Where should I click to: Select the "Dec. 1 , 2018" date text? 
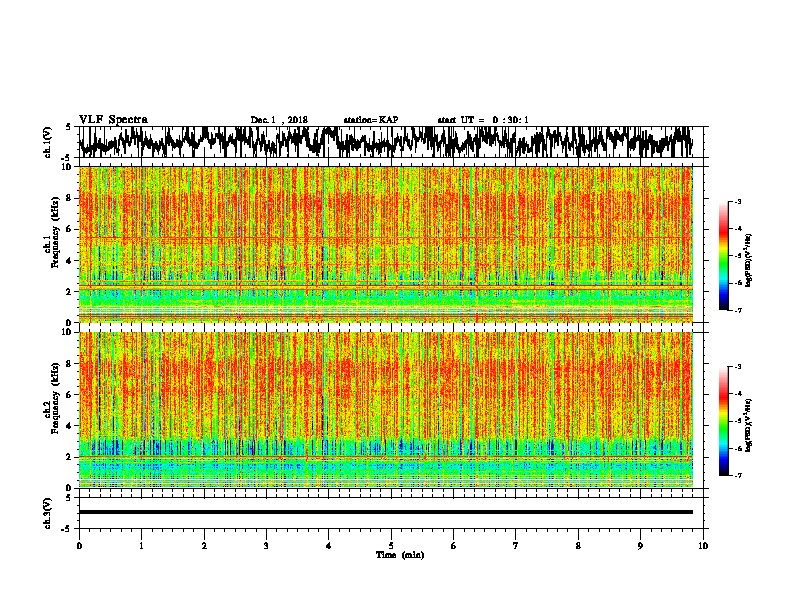click(x=279, y=120)
